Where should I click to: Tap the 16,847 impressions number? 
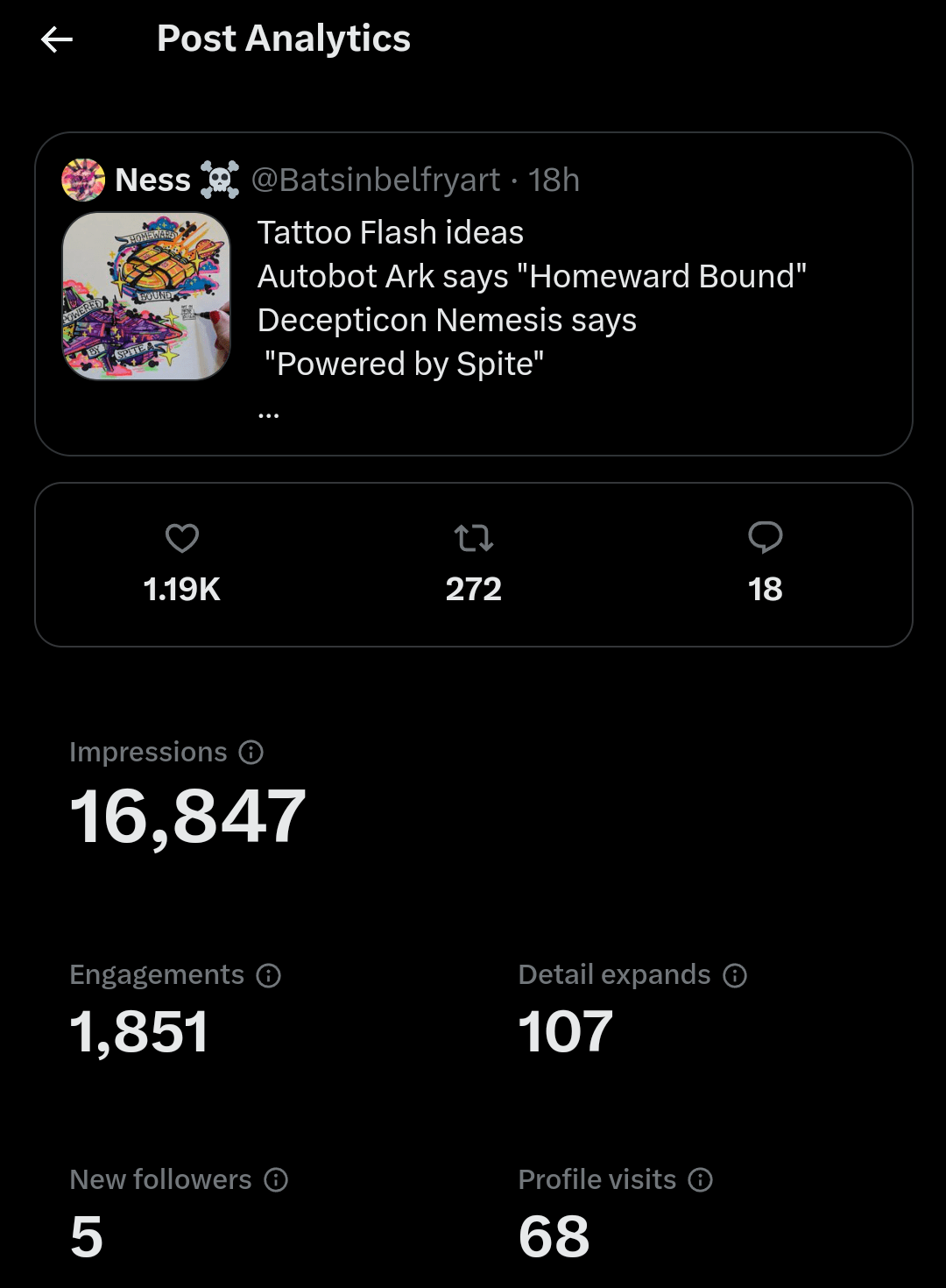pyautogui.click(x=187, y=817)
